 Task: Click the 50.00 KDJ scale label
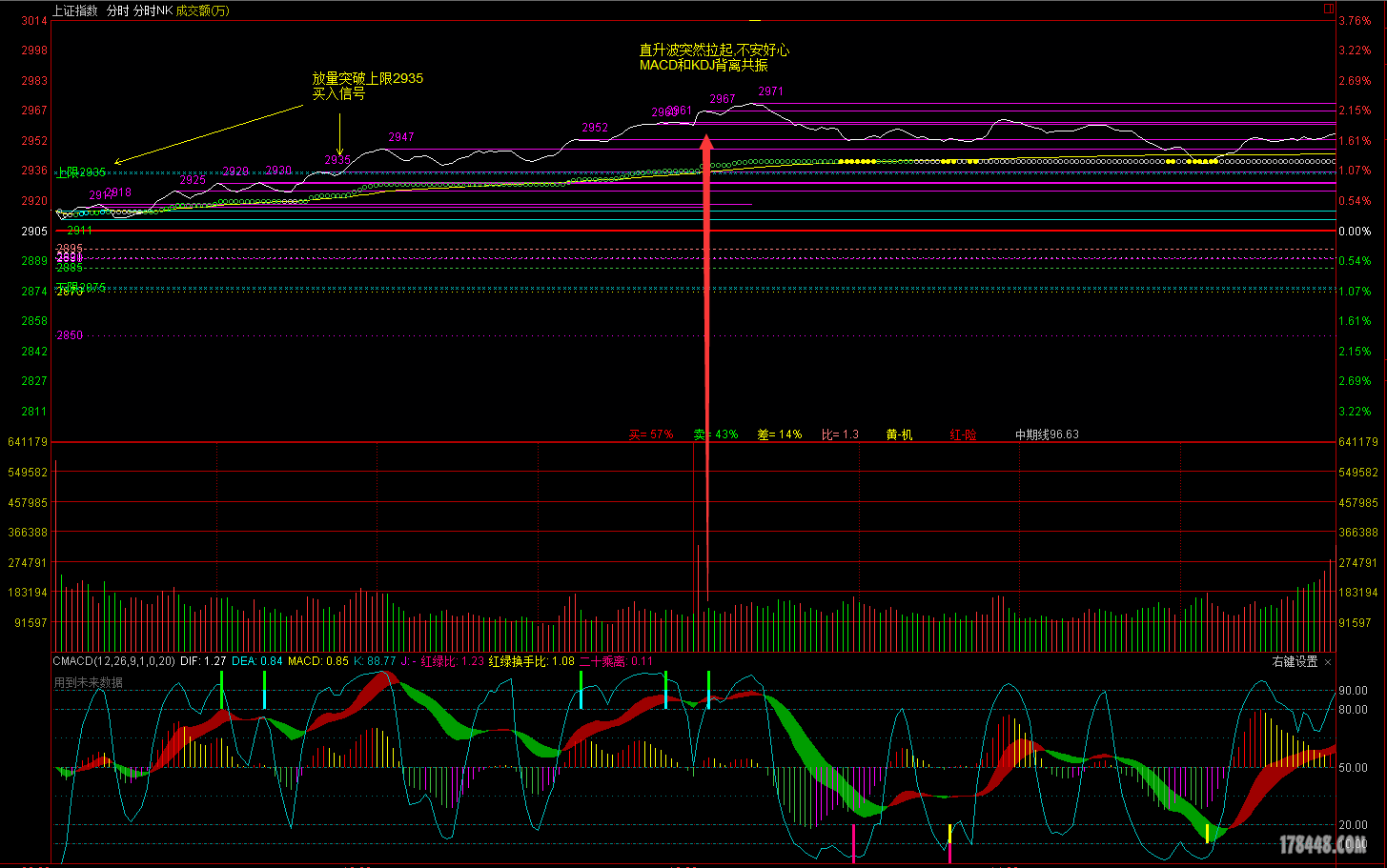1353,768
